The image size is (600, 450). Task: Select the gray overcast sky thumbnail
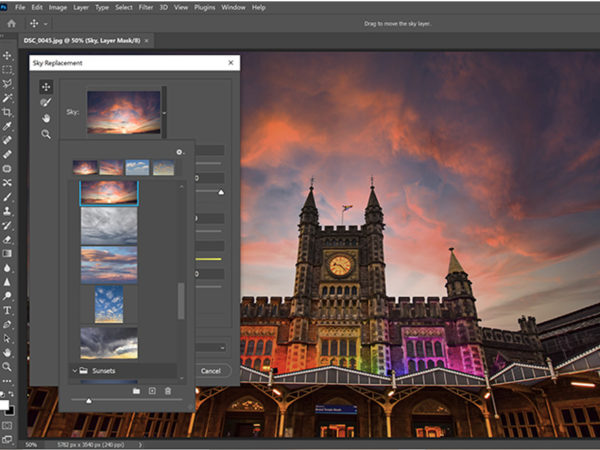[109, 226]
